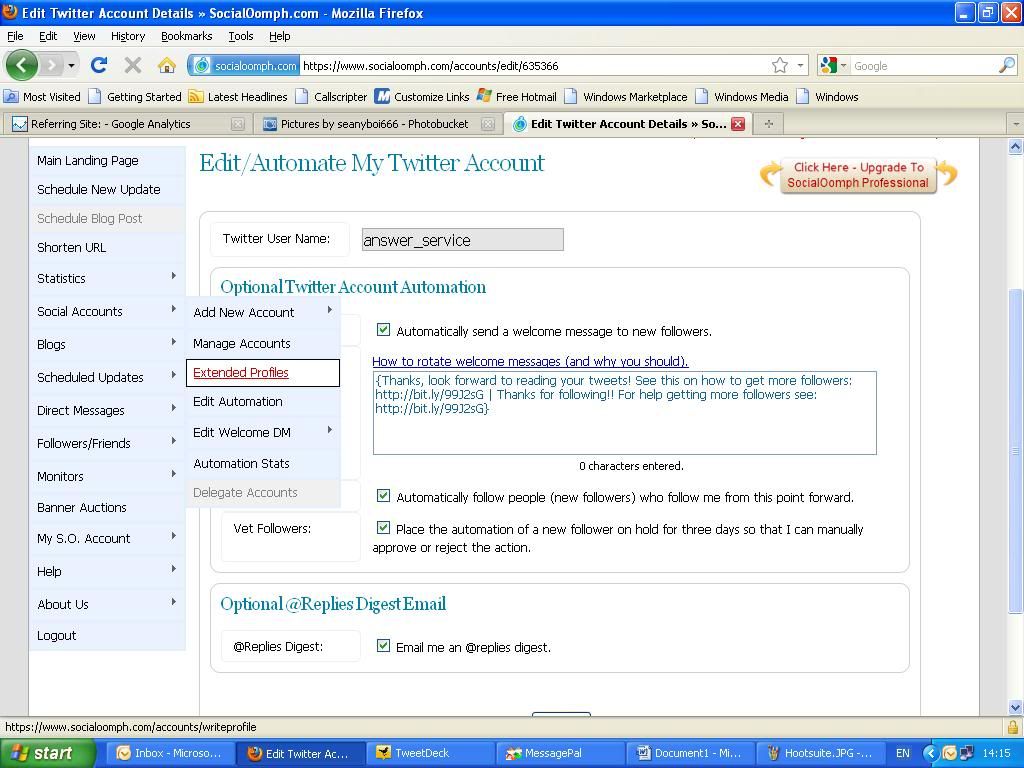Bookmark this page with the star icon
The height and width of the screenshot is (768, 1024).
click(779, 65)
